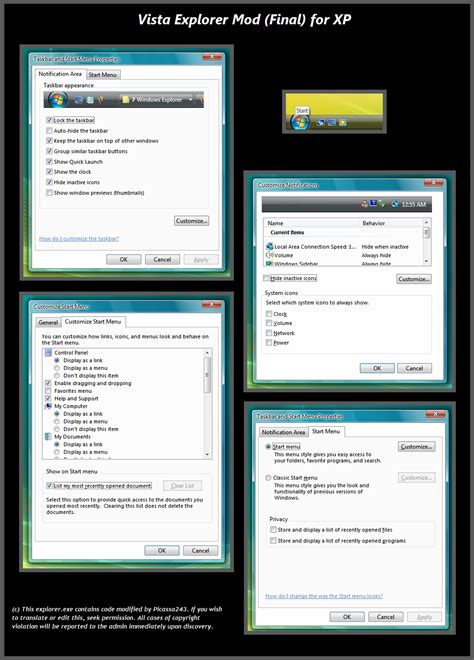The image size is (474, 660).
Task: Check the Favorites menu option
Action: [48, 391]
